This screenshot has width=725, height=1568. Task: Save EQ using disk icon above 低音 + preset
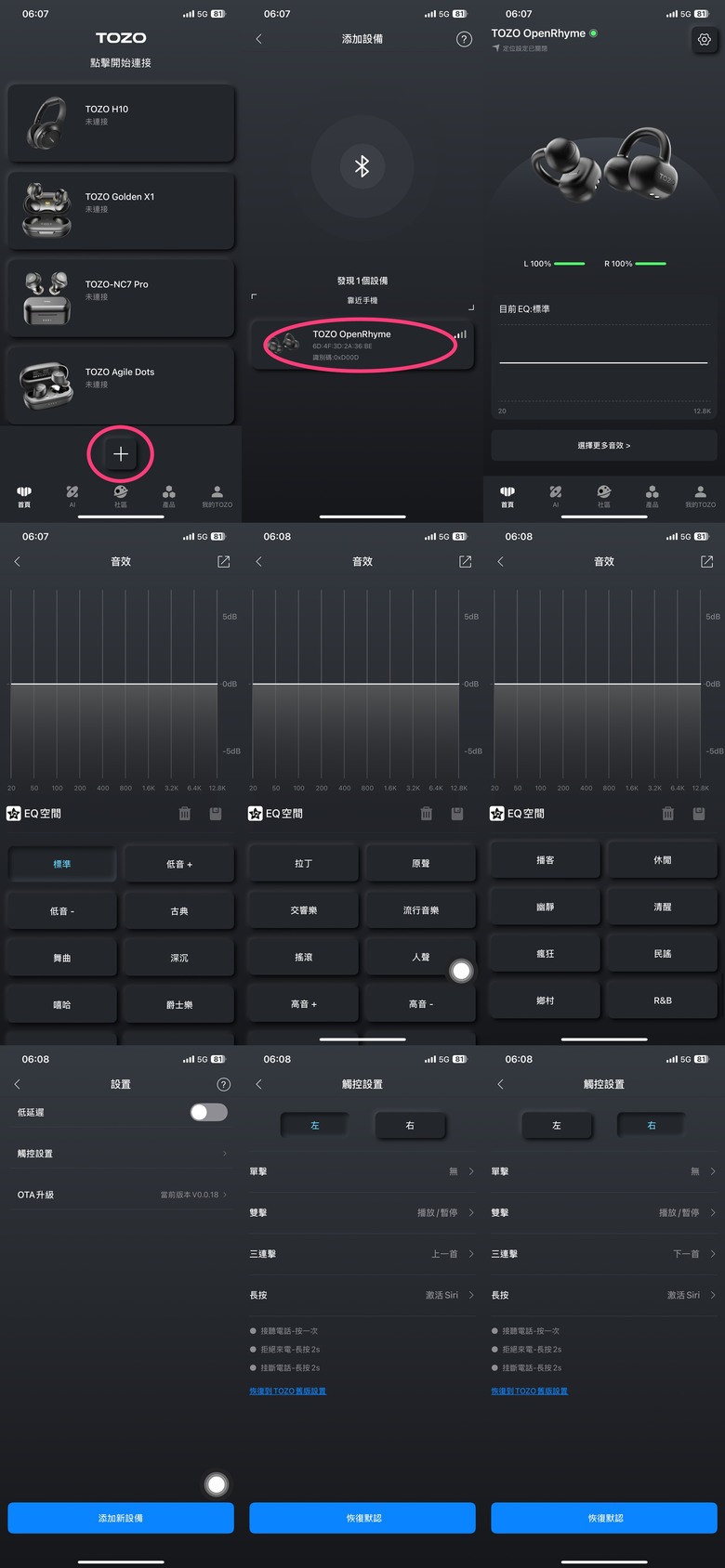pos(216,814)
